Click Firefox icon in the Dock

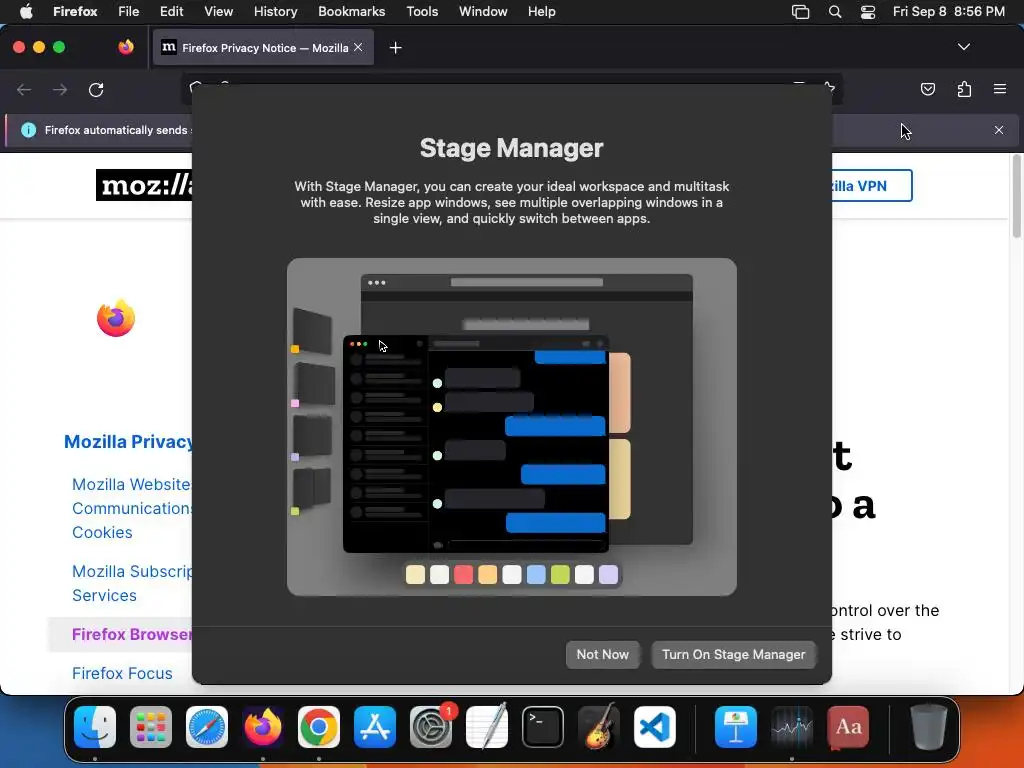(263, 727)
